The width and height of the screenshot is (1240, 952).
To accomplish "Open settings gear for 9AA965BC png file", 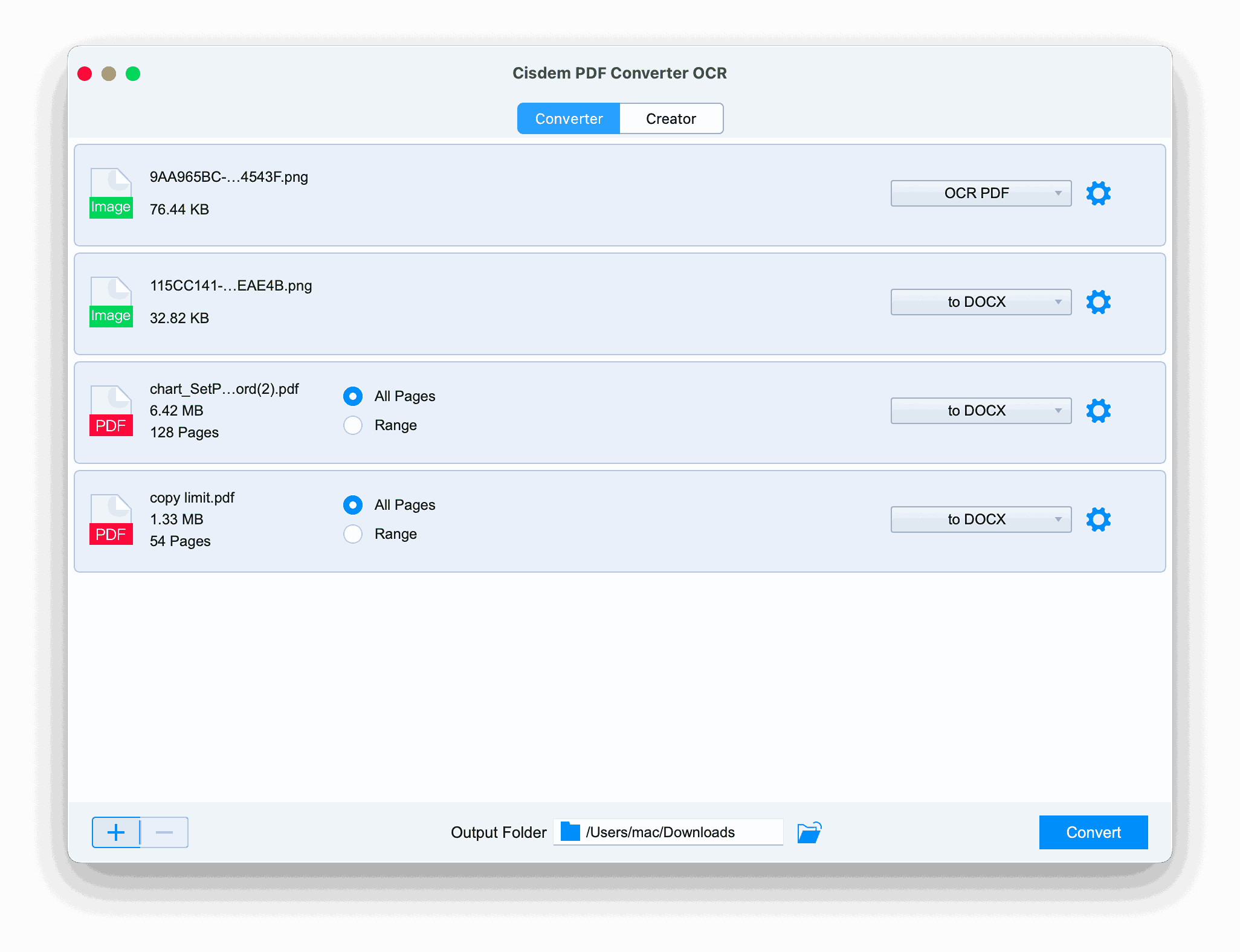I will pos(1098,193).
